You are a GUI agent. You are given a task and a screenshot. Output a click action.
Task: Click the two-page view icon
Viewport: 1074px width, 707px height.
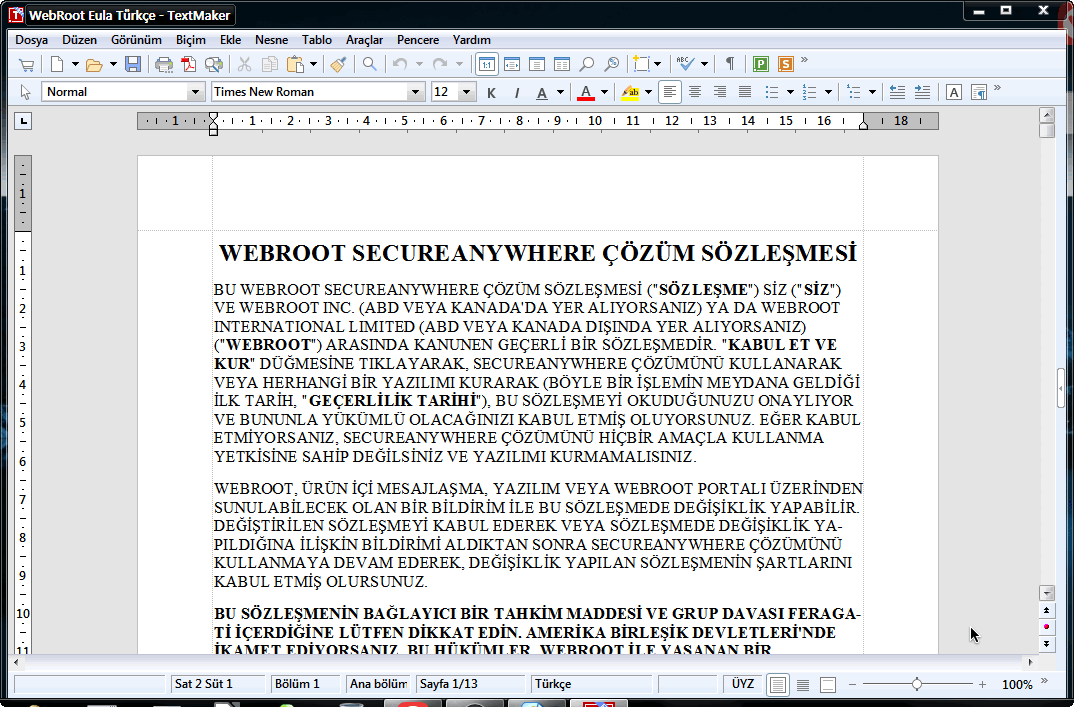click(x=562, y=64)
